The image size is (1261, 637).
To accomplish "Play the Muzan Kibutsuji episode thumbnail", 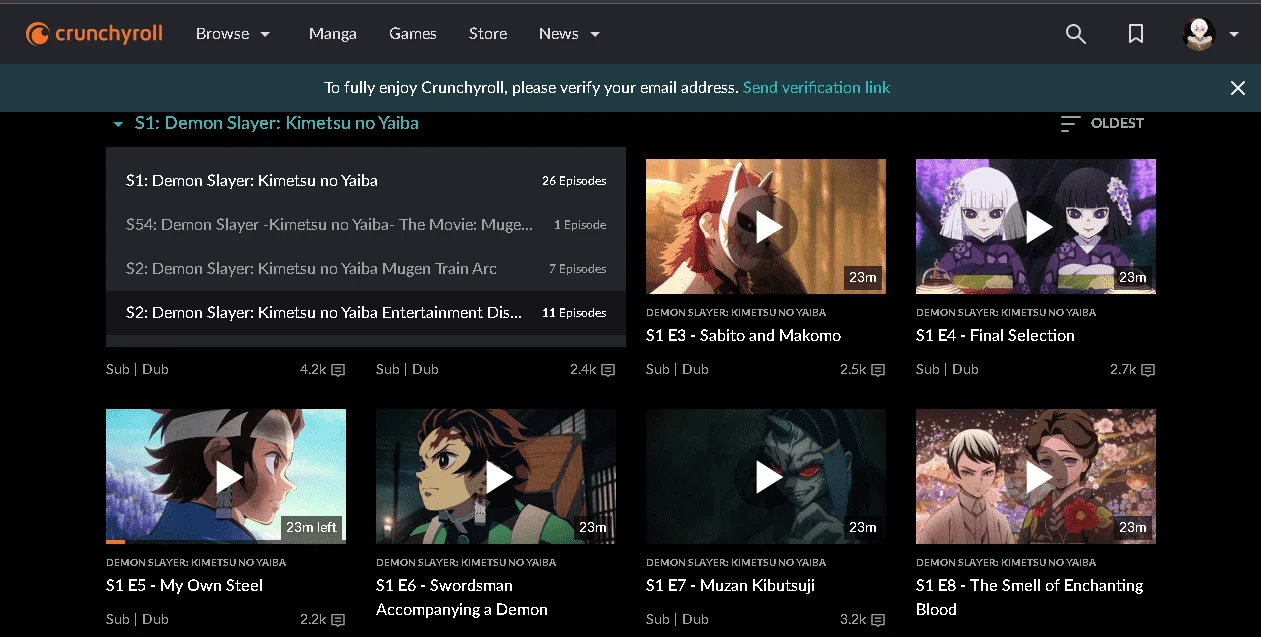I will click(766, 476).
